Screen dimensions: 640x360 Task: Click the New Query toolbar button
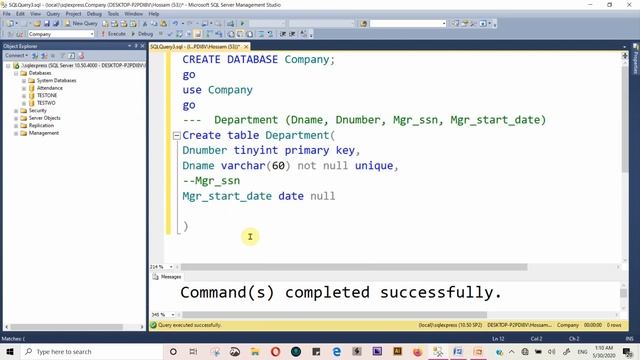coord(81,24)
